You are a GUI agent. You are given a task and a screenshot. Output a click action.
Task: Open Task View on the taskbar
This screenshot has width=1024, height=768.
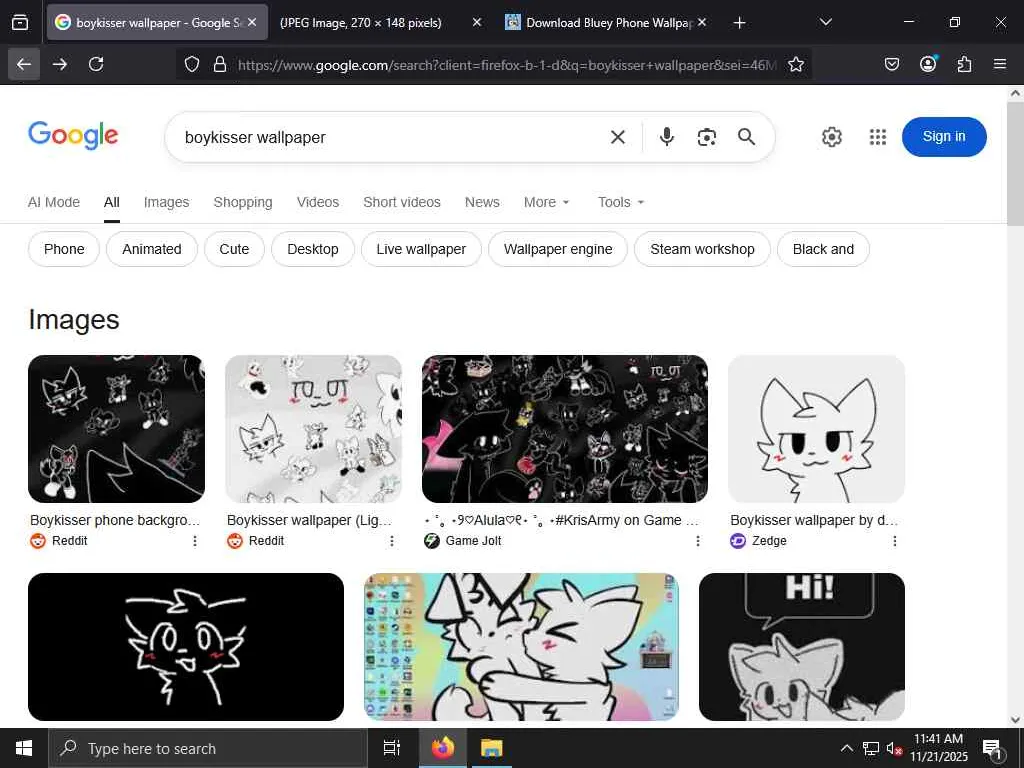(x=391, y=748)
